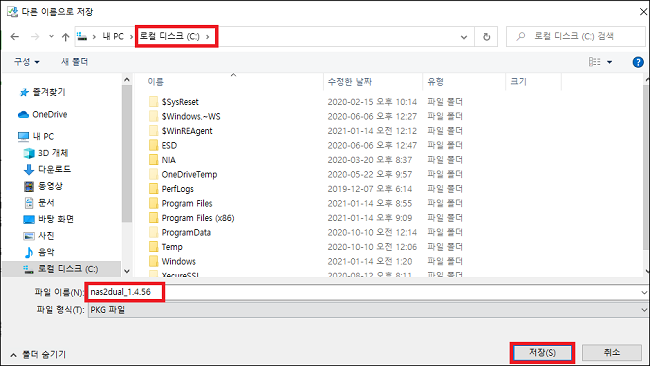Sort by 크기 column header

[519, 82]
